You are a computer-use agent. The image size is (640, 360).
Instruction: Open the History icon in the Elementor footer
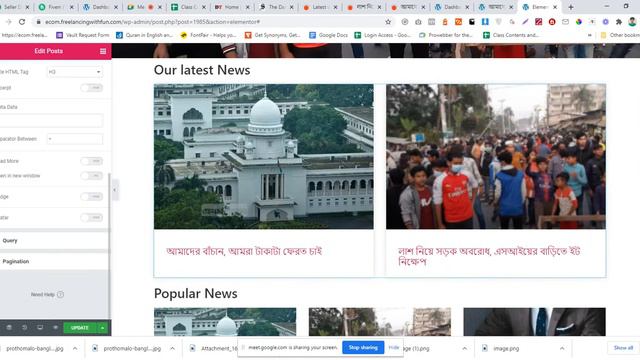(x=24, y=328)
